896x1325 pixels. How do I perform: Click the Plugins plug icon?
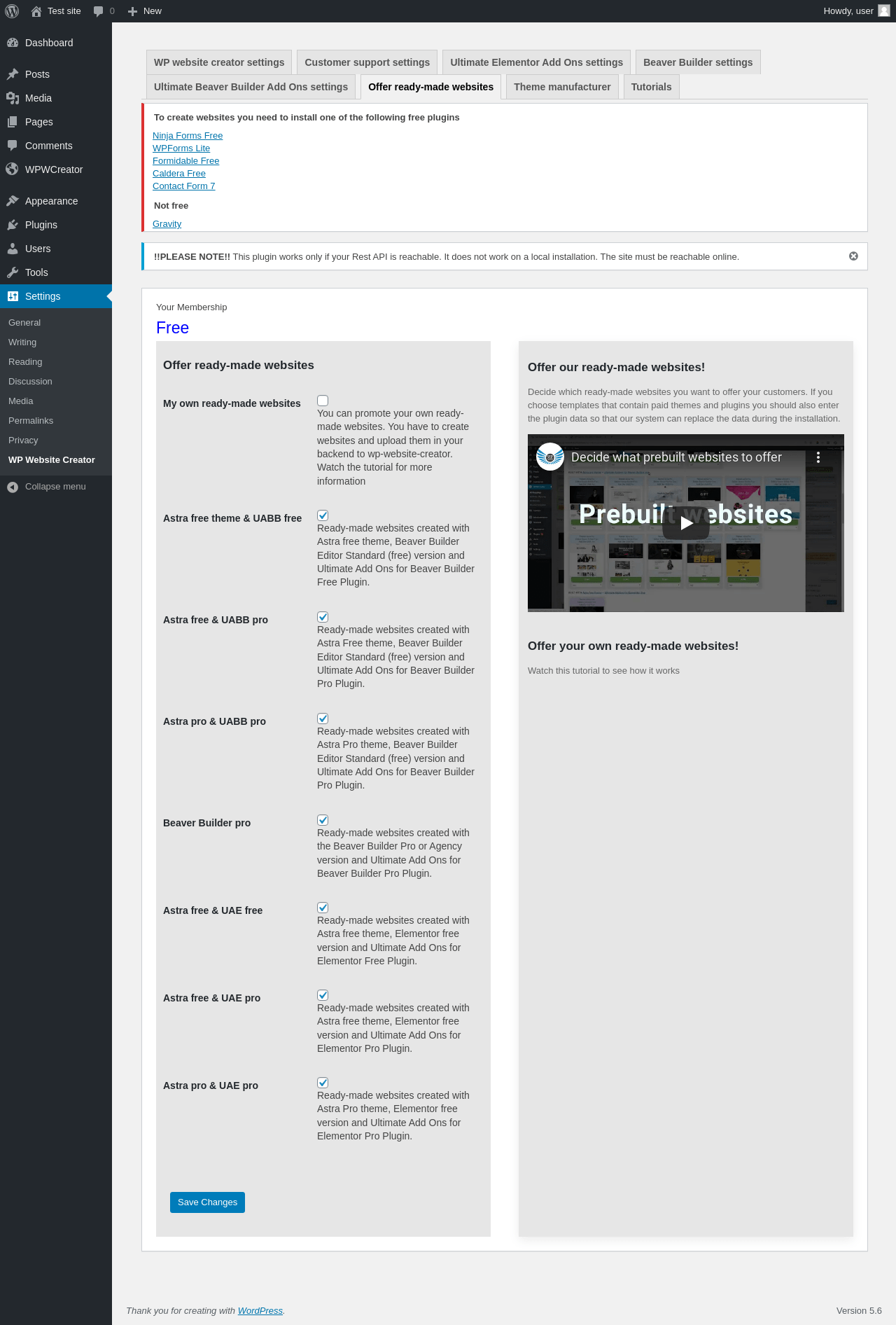pos(13,225)
